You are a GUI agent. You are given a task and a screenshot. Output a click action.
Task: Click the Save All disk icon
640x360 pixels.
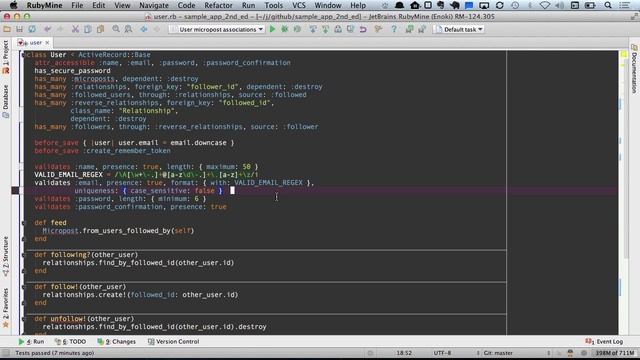click(19, 29)
